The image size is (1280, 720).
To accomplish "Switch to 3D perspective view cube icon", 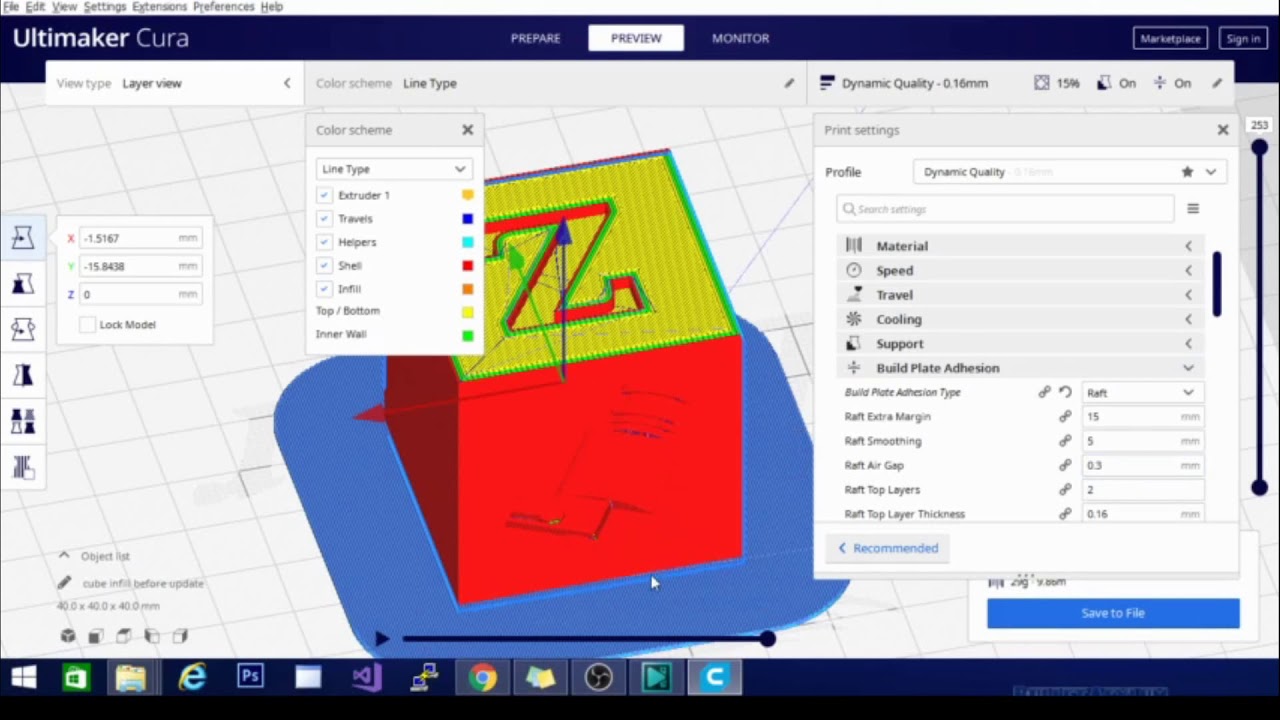I will point(68,636).
